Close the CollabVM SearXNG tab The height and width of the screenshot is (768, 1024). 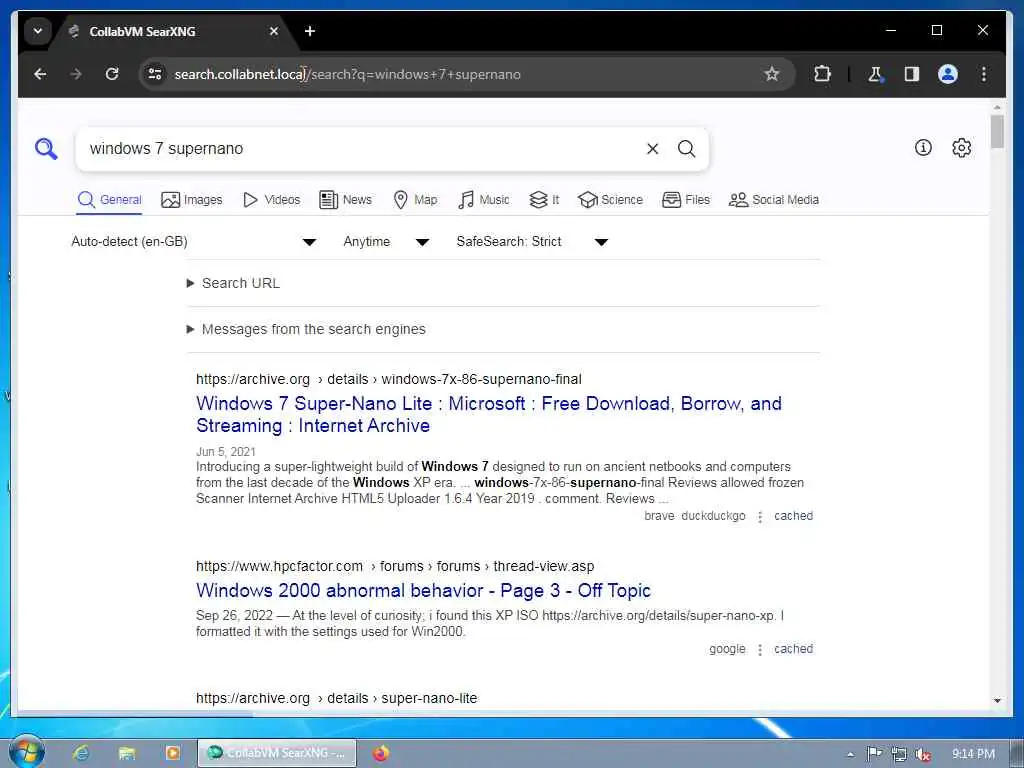[x=274, y=31]
